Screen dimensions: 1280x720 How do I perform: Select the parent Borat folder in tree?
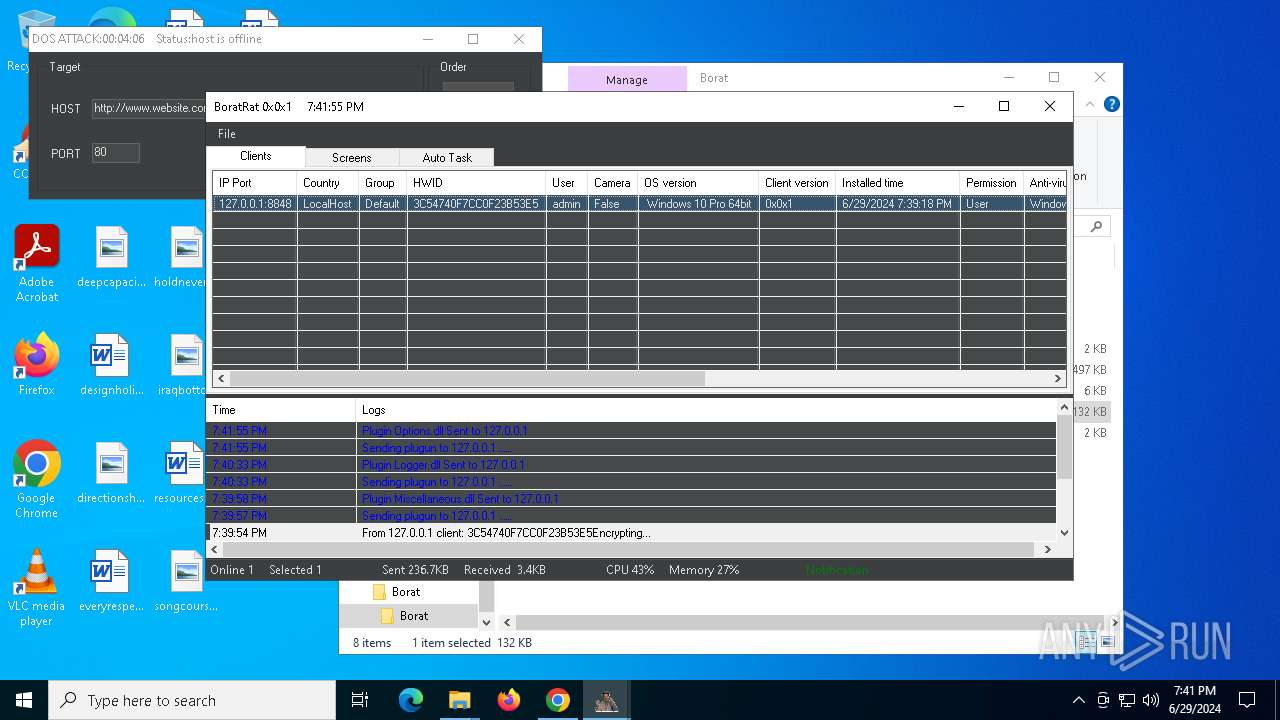pos(405,592)
